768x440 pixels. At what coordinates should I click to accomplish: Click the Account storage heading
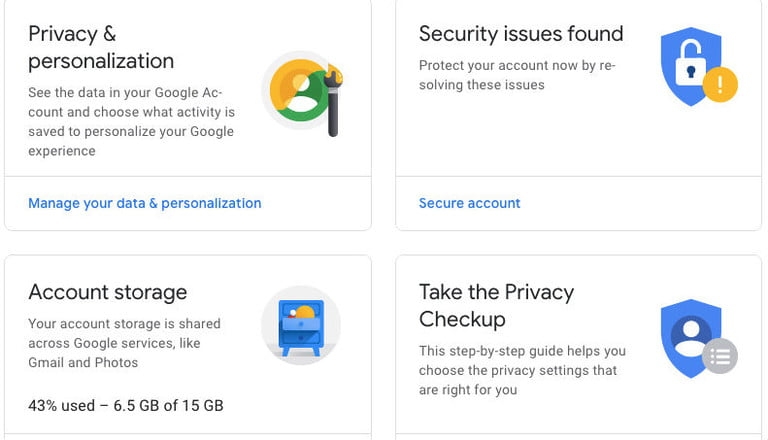[x=107, y=292]
